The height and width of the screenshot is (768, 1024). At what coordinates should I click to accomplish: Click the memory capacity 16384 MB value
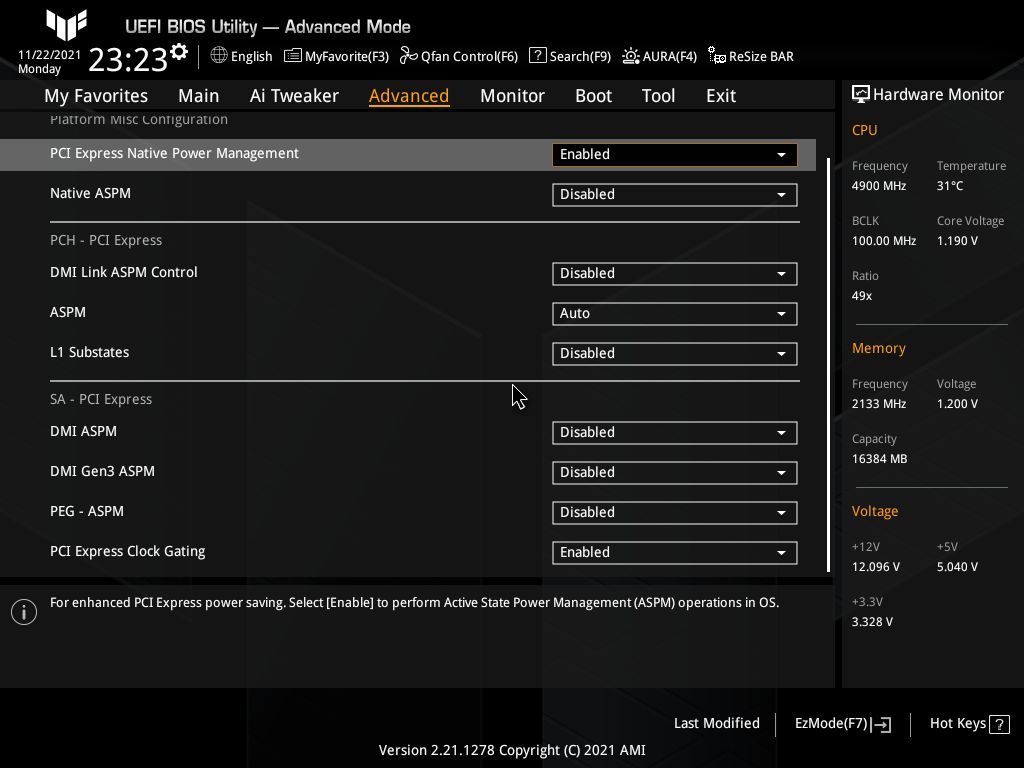pyautogui.click(x=879, y=458)
